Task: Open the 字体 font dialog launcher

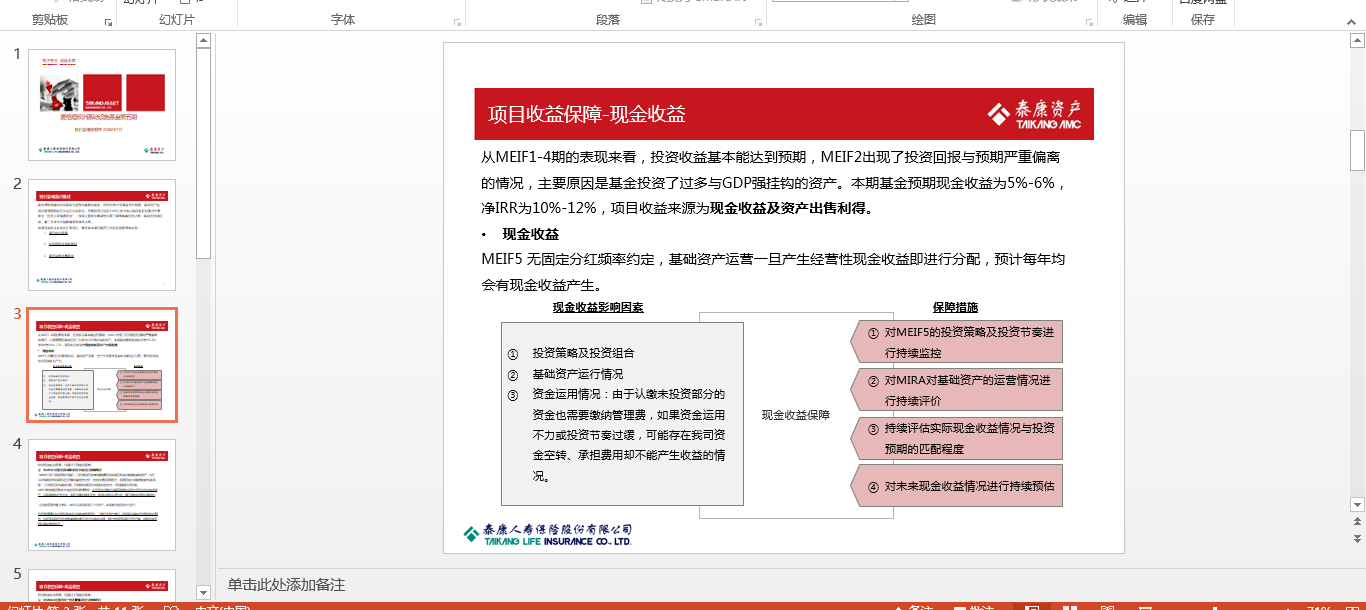Action: [x=458, y=22]
